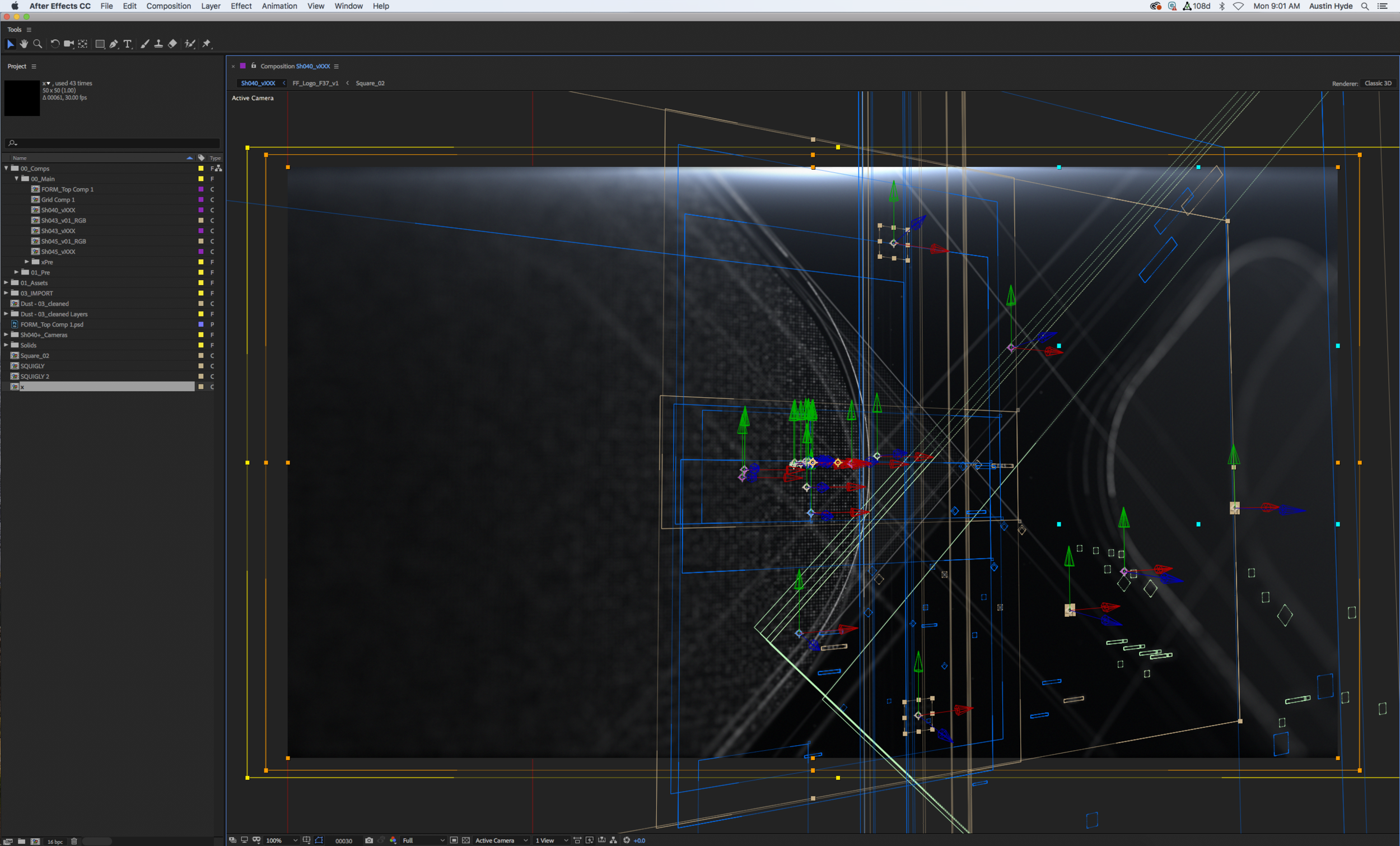Open the Composition Sh040_vXXX viewer panel menu
This screenshot has height=846, width=1400.
coord(337,67)
